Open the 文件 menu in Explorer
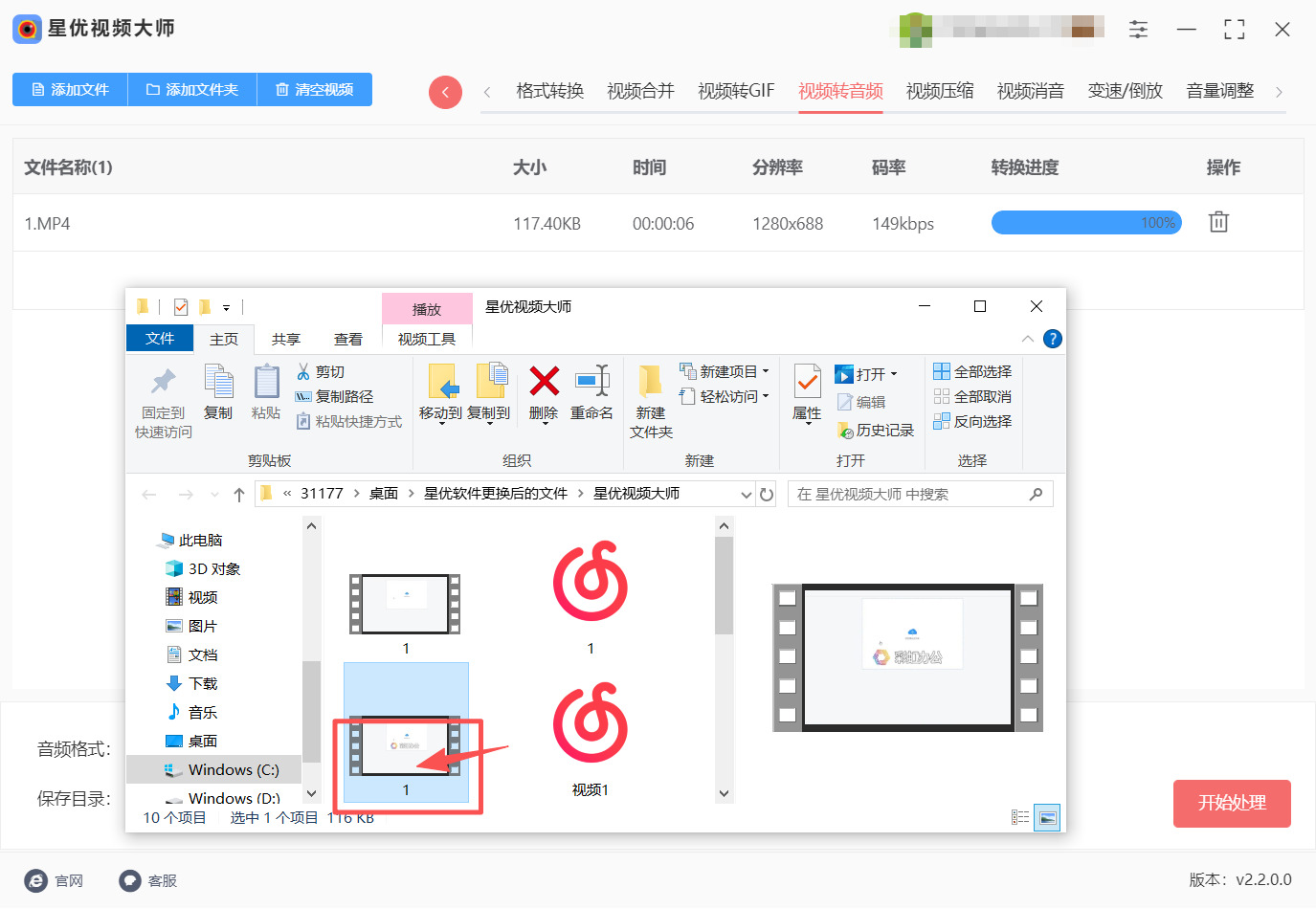Image resolution: width=1316 pixels, height=909 pixels. [160, 339]
